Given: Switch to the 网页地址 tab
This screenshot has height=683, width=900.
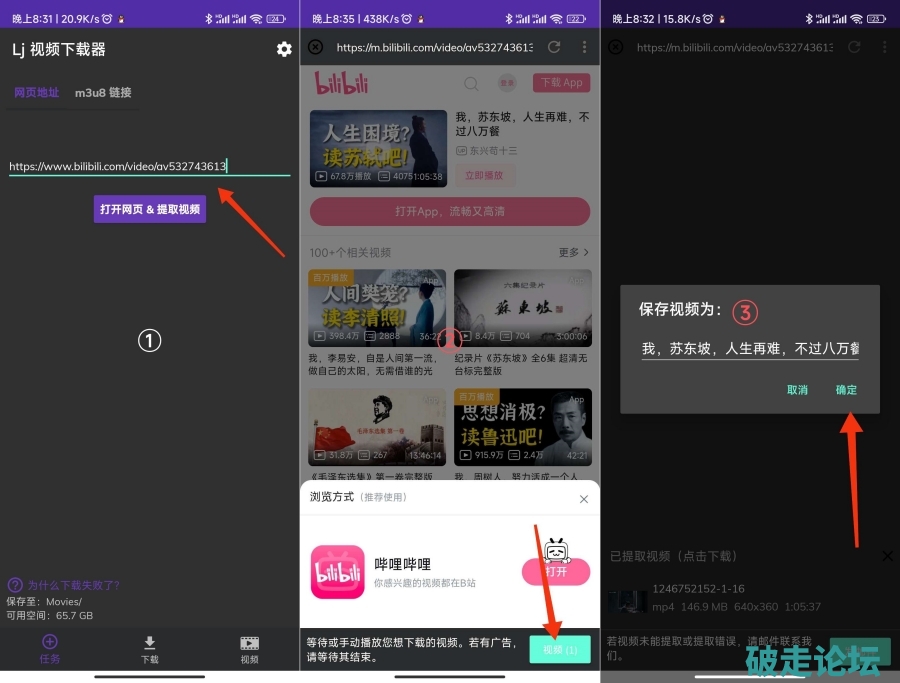Looking at the screenshot, I should pyautogui.click(x=36, y=93).
